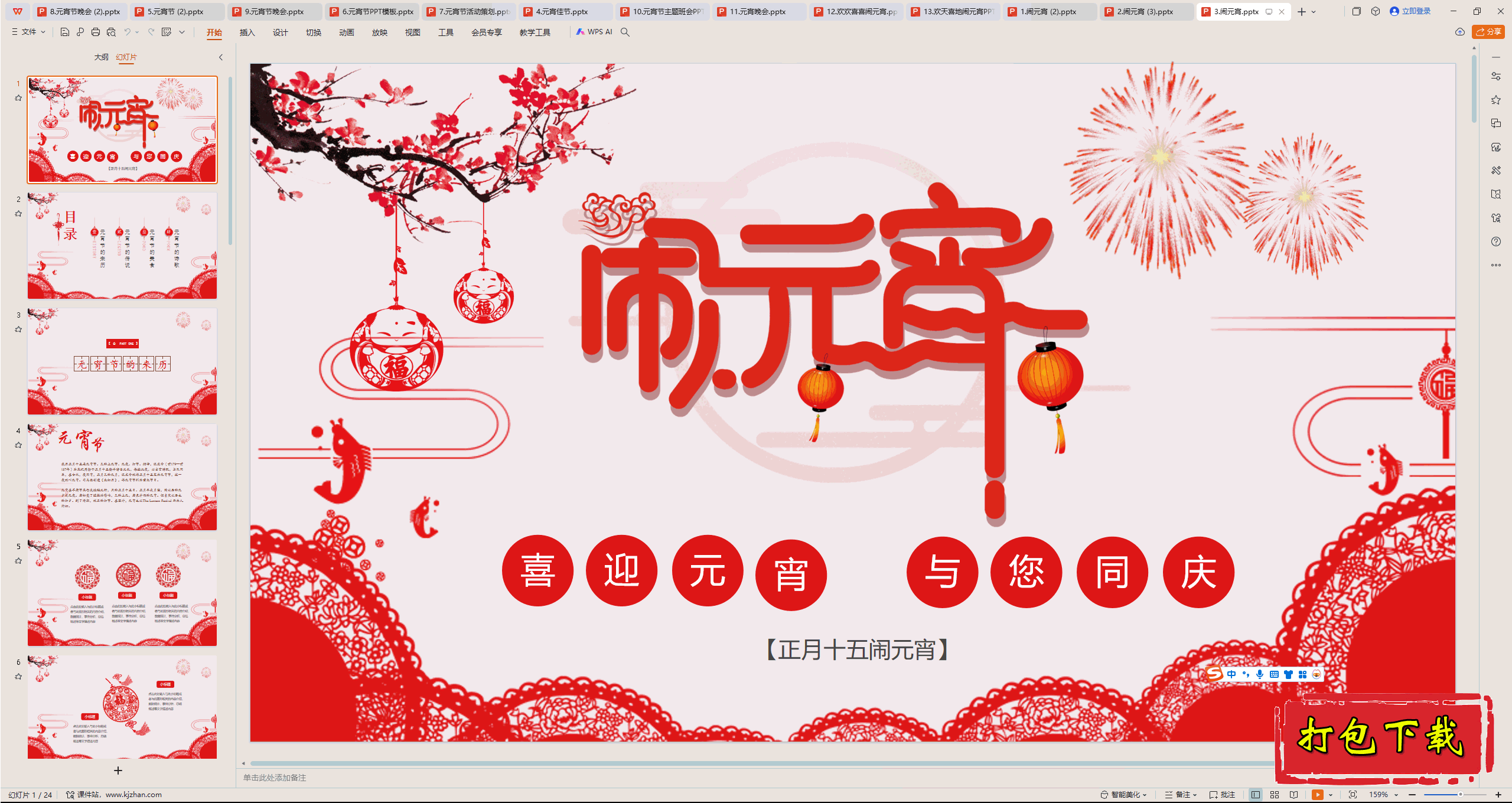Toggle normal view mode in status bar
1512x803 pixels.
[x=1256, y=795]
